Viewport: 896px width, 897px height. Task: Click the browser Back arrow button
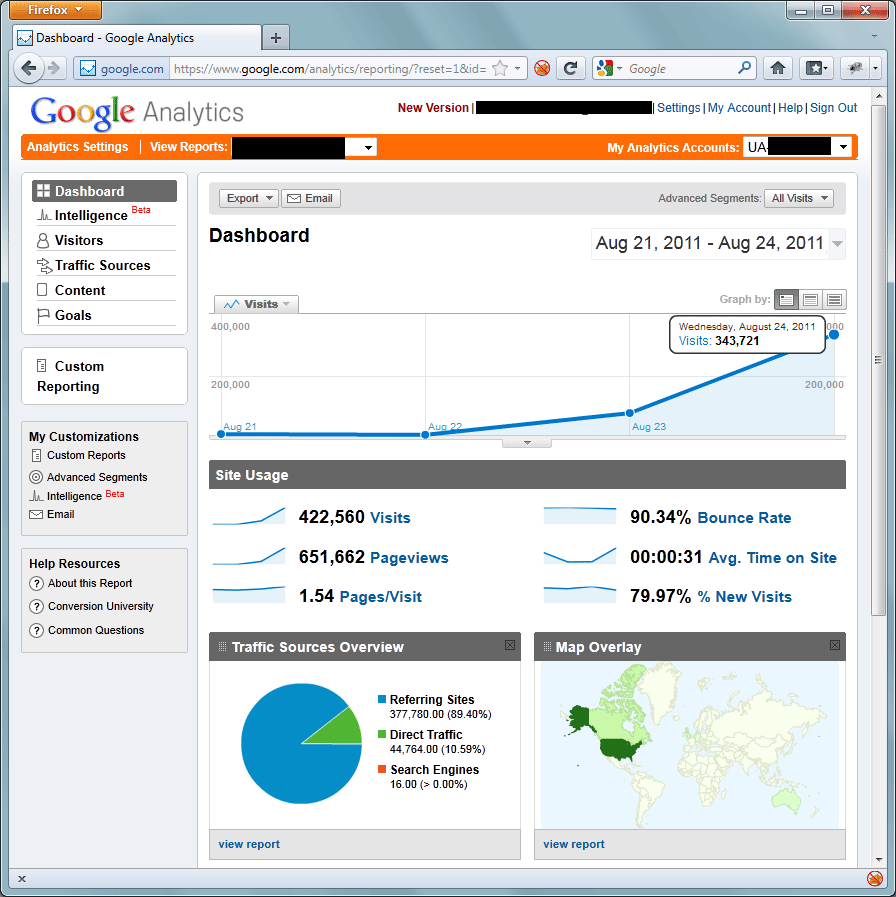click(29, 69)
